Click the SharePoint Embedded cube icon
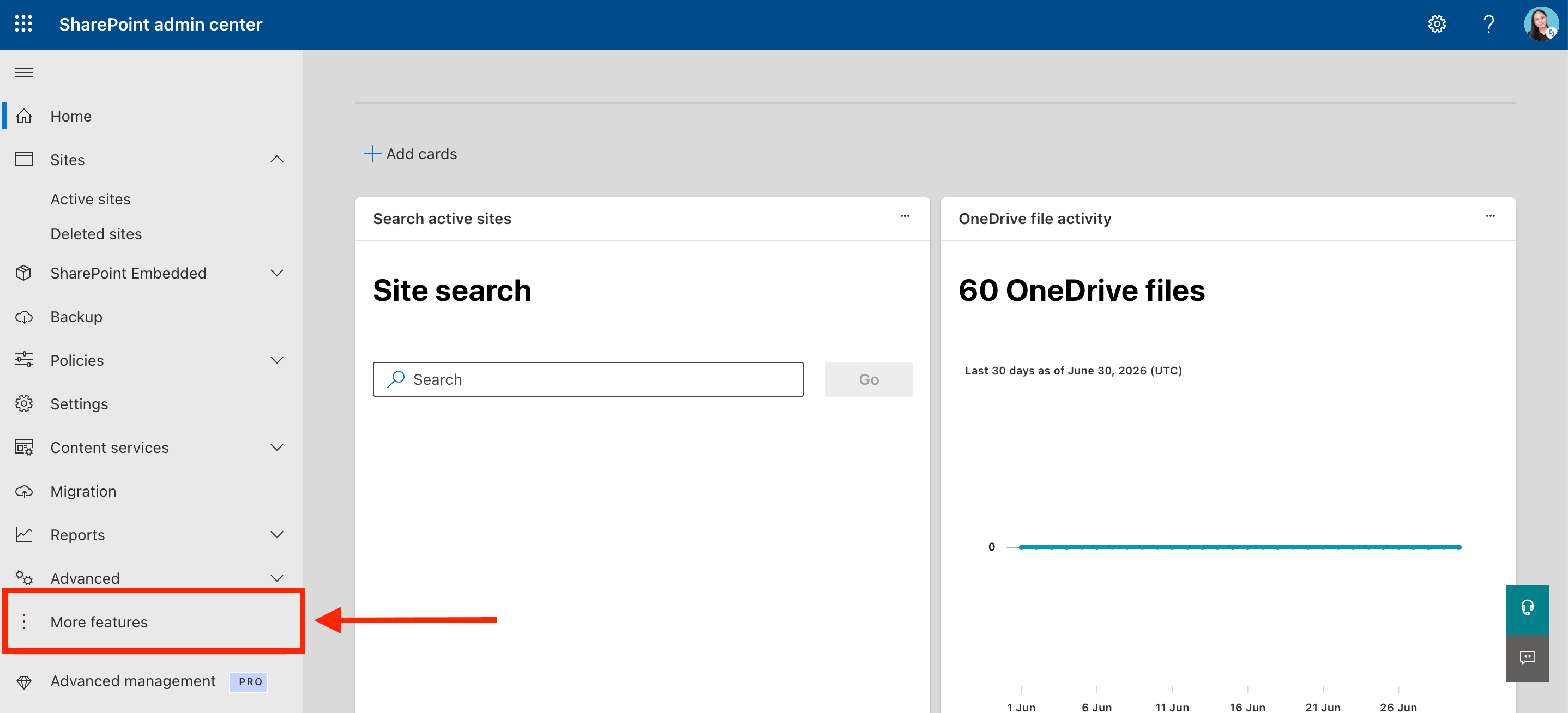Screen dimensions: 1568x713 (24, 273)
